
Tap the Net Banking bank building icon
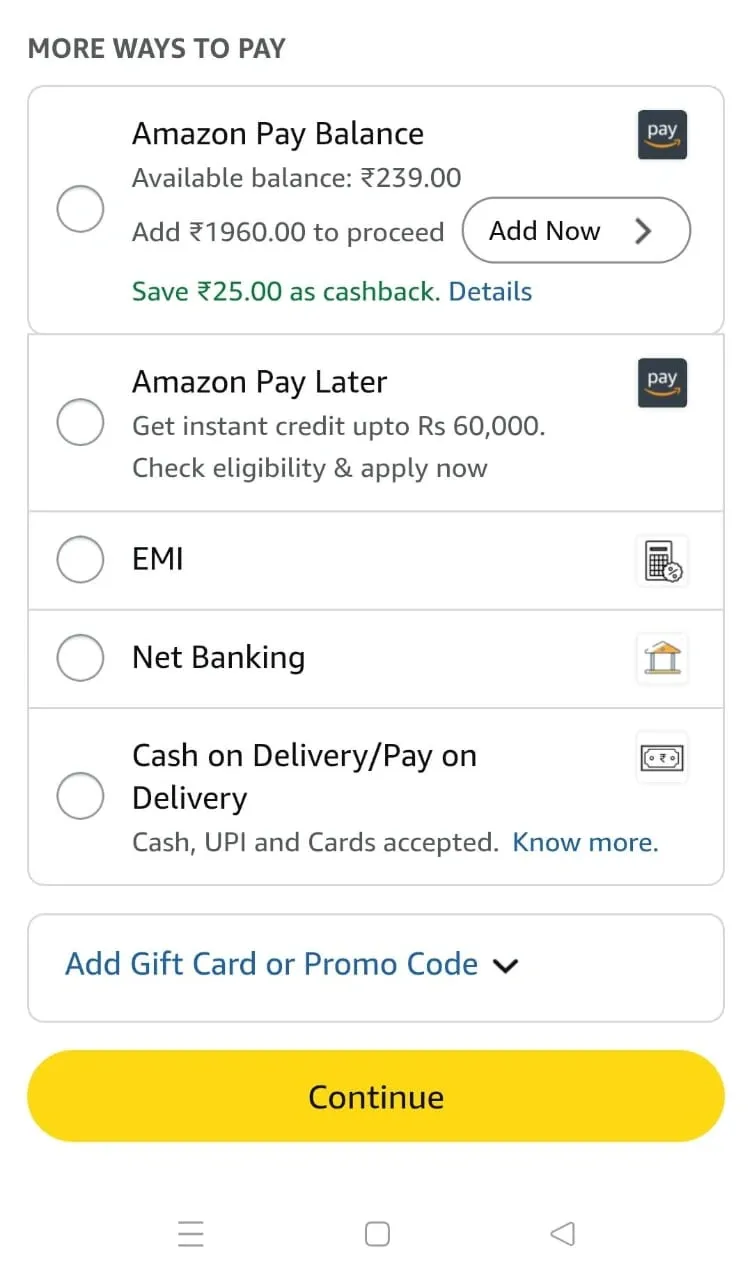(x=662, y=659)
